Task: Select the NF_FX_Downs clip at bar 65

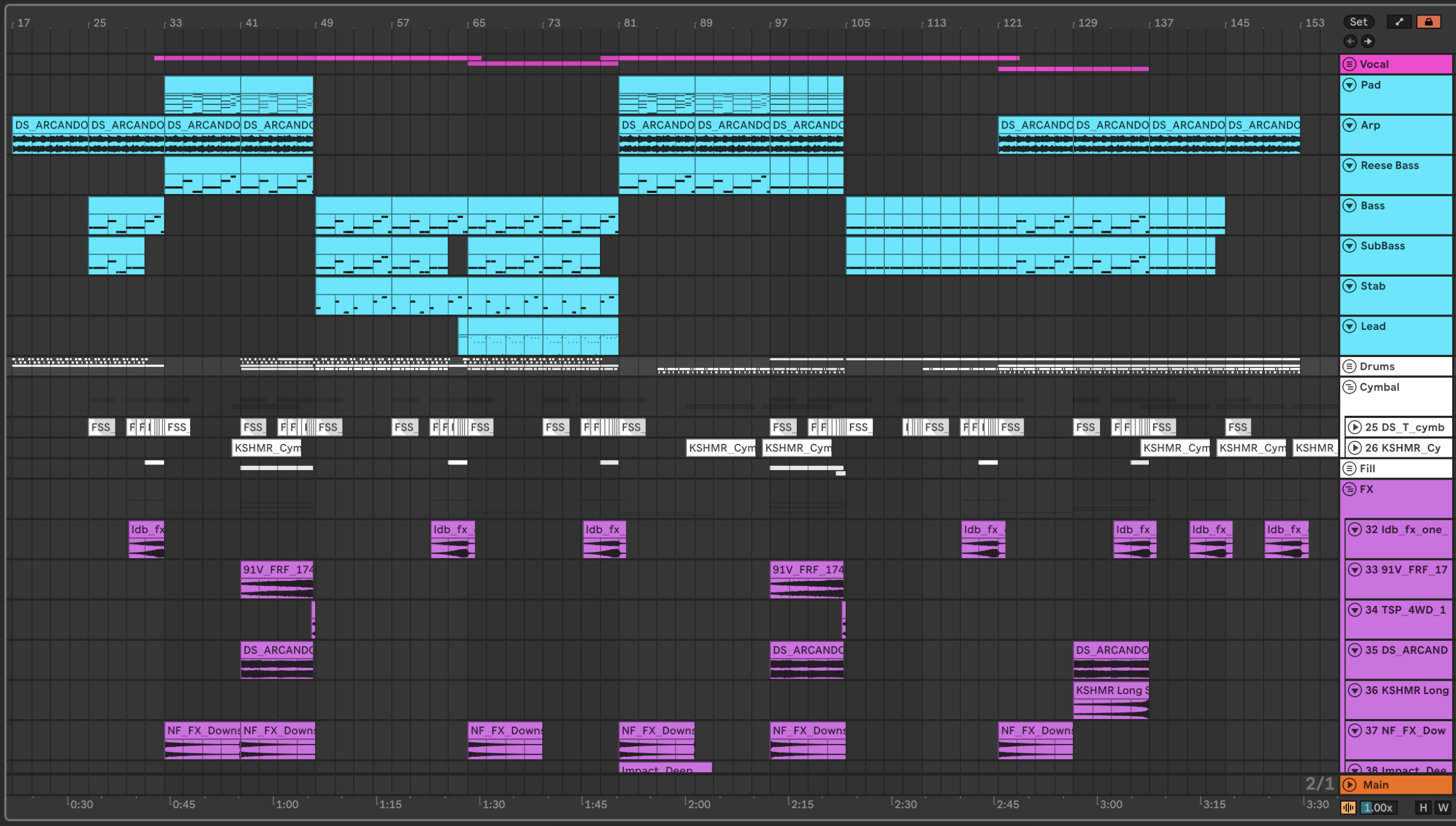Action: (x=505, y=740)
